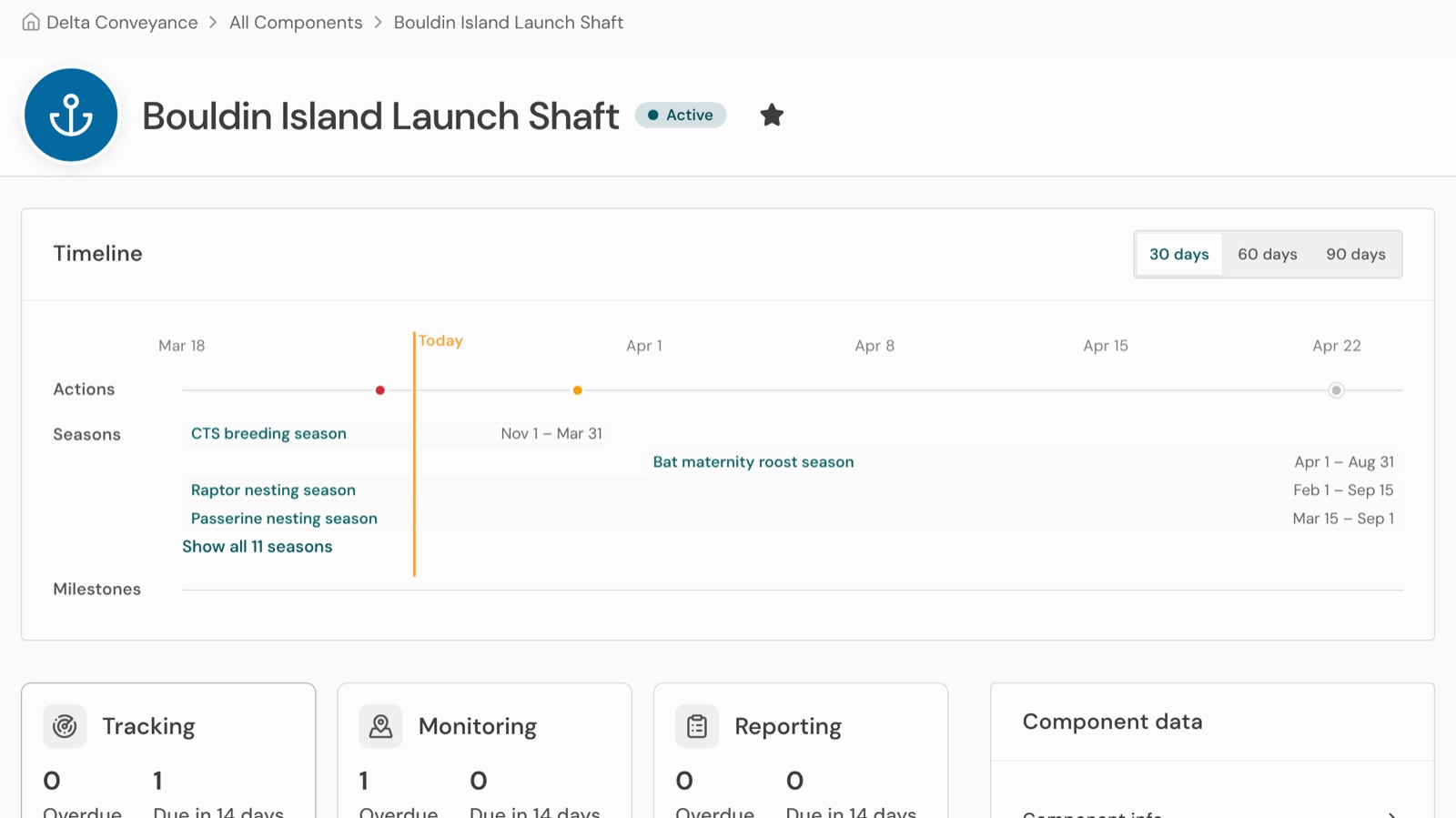Open the Reporting card heading
1456x818 pixels.
tap(788, 726)
